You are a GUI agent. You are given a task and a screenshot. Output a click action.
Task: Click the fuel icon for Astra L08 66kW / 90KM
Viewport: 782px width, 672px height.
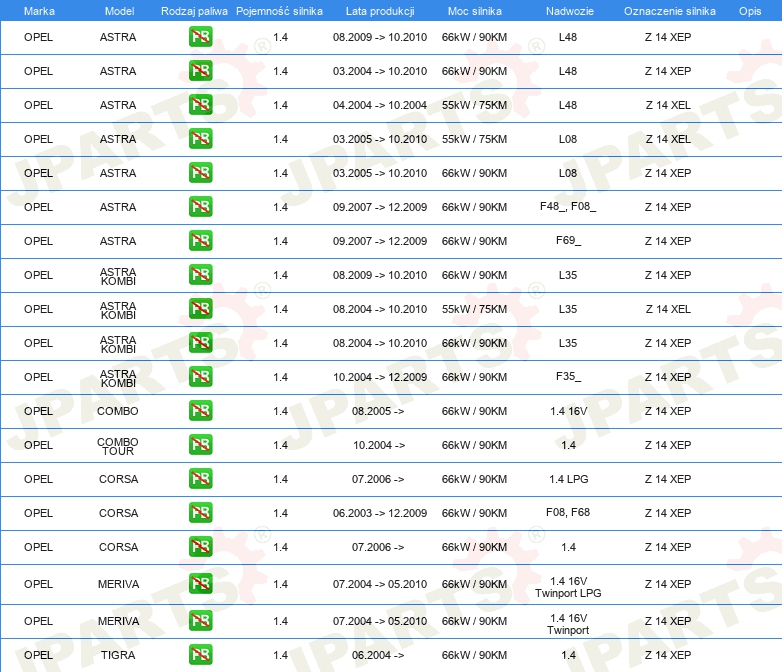200,173
